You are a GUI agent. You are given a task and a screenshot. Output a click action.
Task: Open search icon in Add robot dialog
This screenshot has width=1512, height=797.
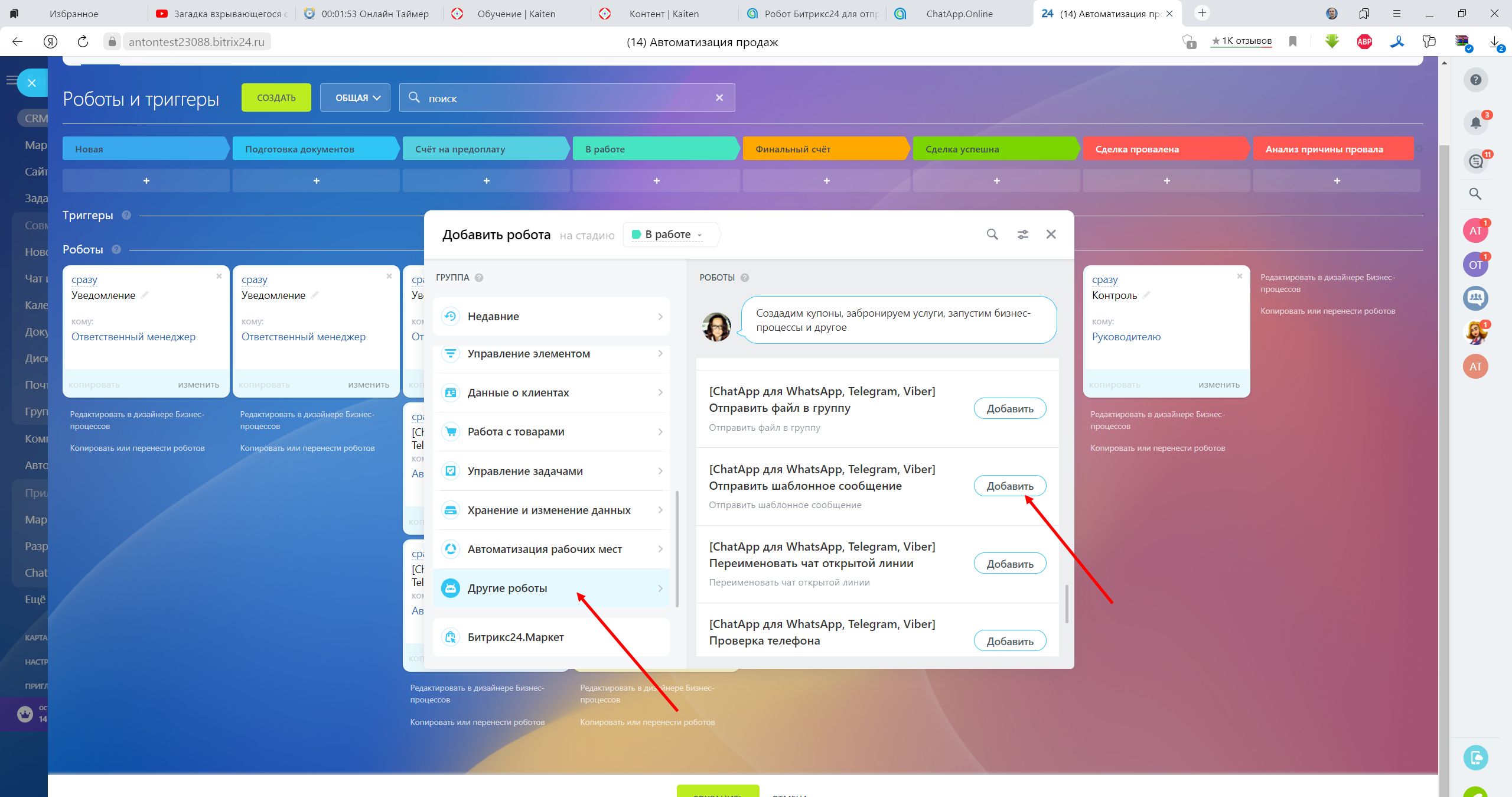pyautogui.click(x=992, y=235)
